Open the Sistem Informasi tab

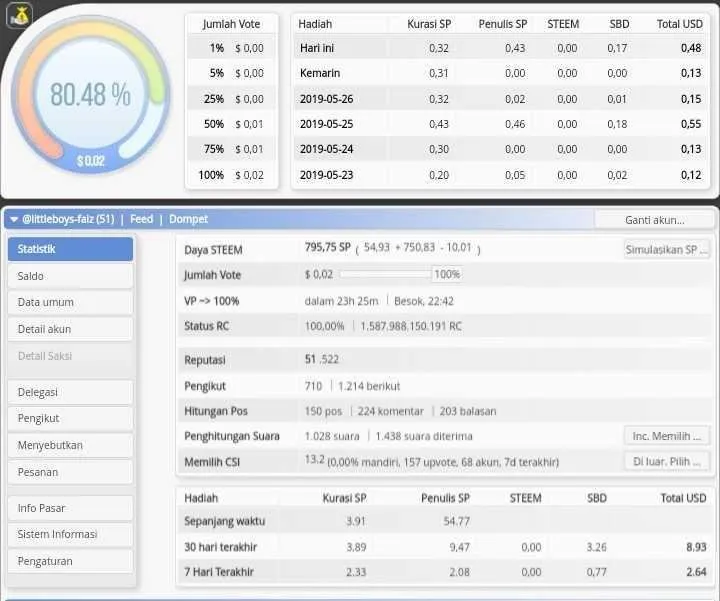70,534
